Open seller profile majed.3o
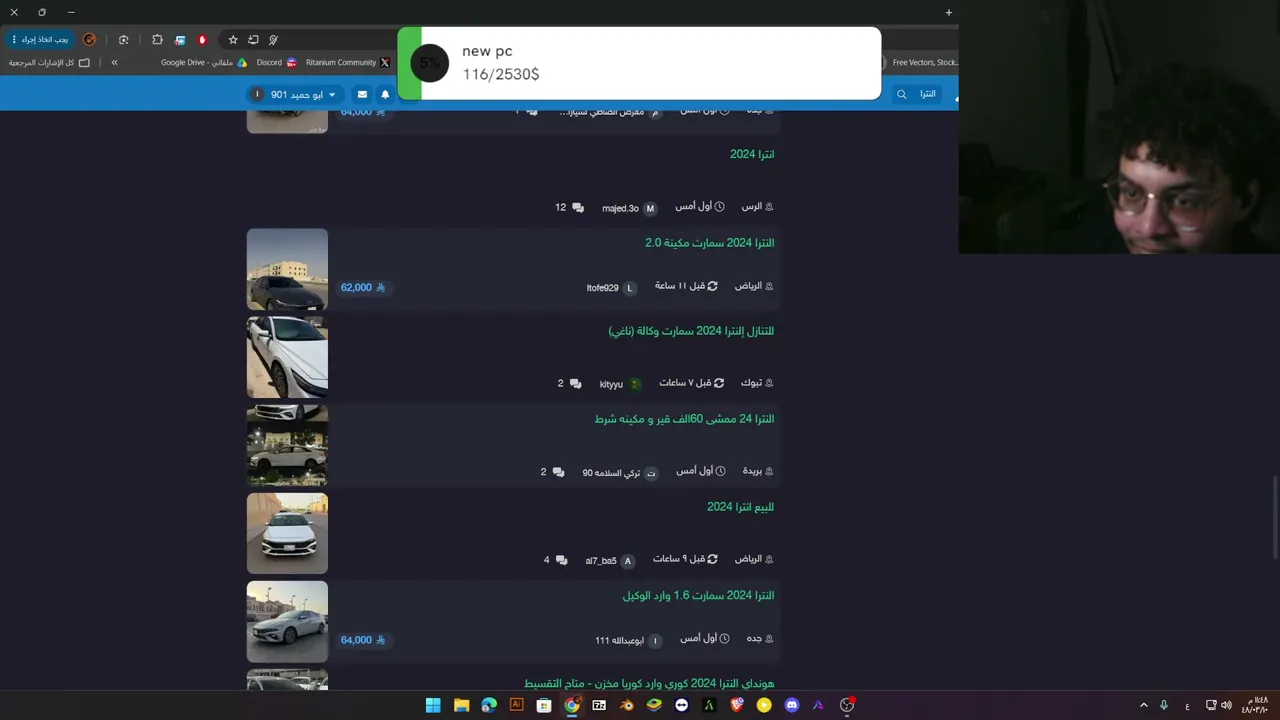 point(629,208)
